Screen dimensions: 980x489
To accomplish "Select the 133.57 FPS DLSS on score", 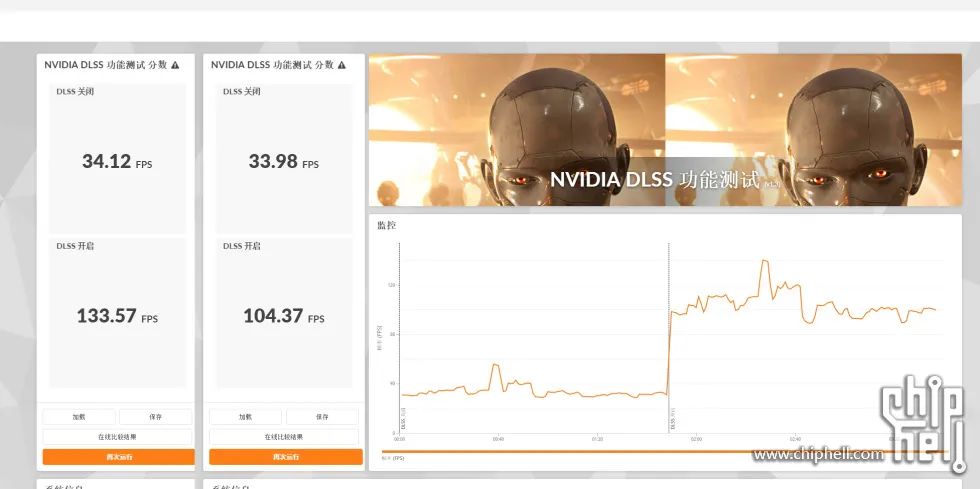I will 117,316.
